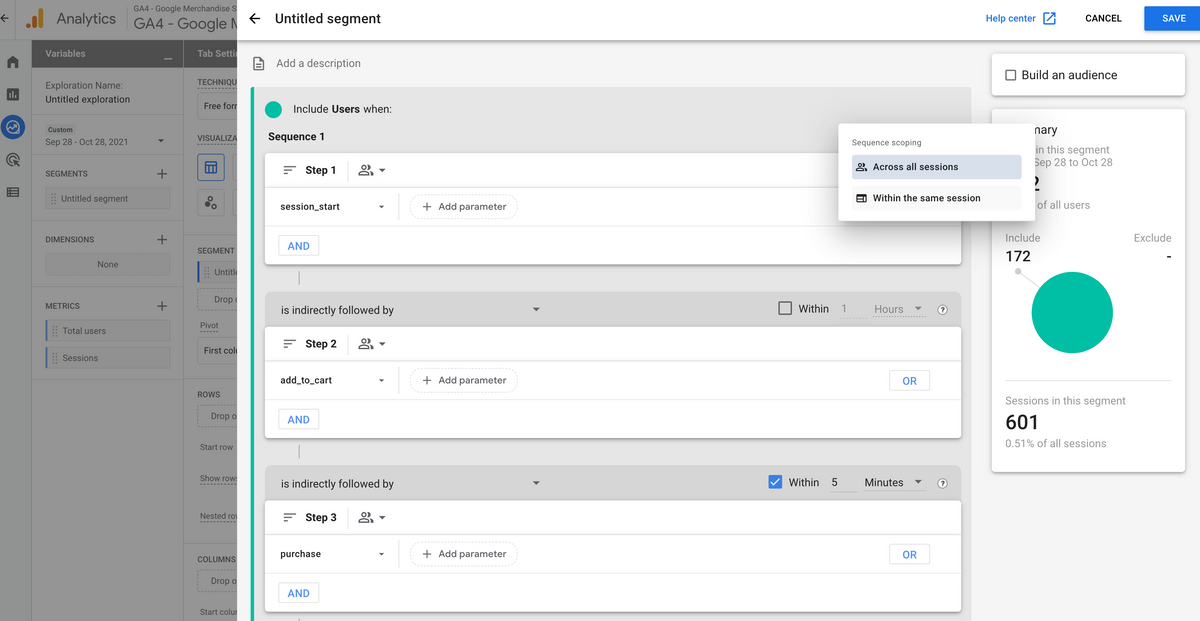Click SAVE to save the segment
Viewport: 1200px width, 621px height.
point(1171,17)
